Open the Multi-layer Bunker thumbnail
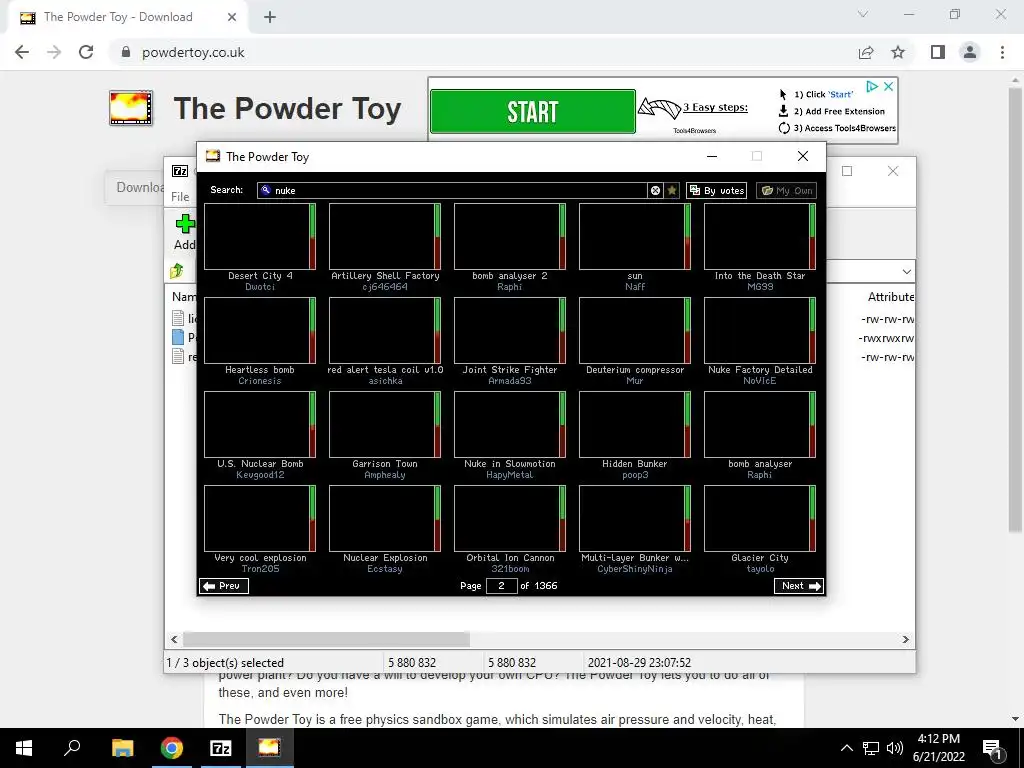Viewport: 1024px width, 768px height. [x=635, y=519]
